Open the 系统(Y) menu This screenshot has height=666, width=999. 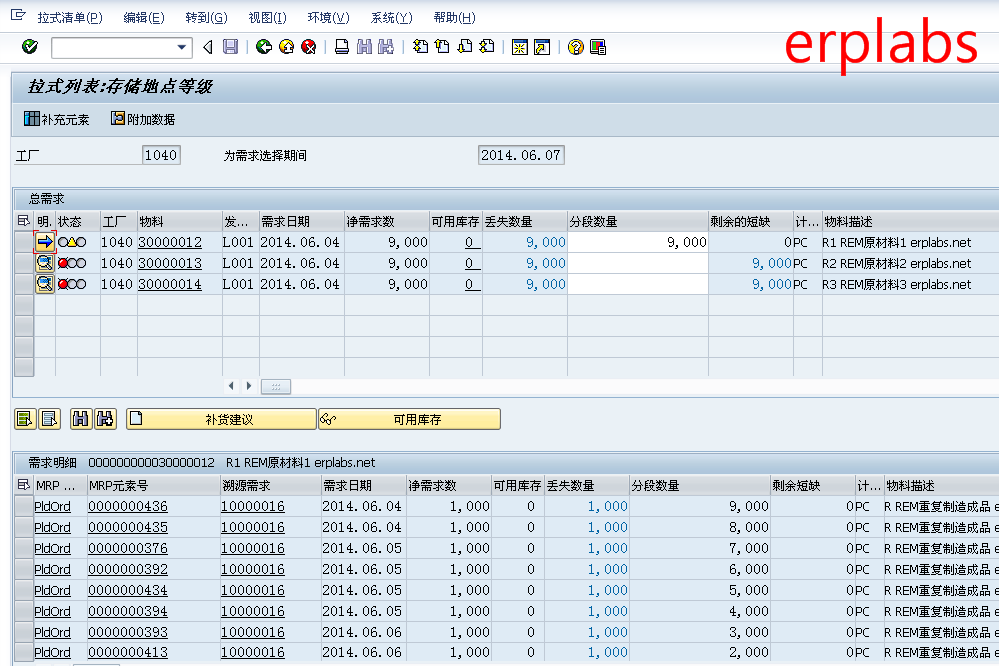(x=391, y=16)
